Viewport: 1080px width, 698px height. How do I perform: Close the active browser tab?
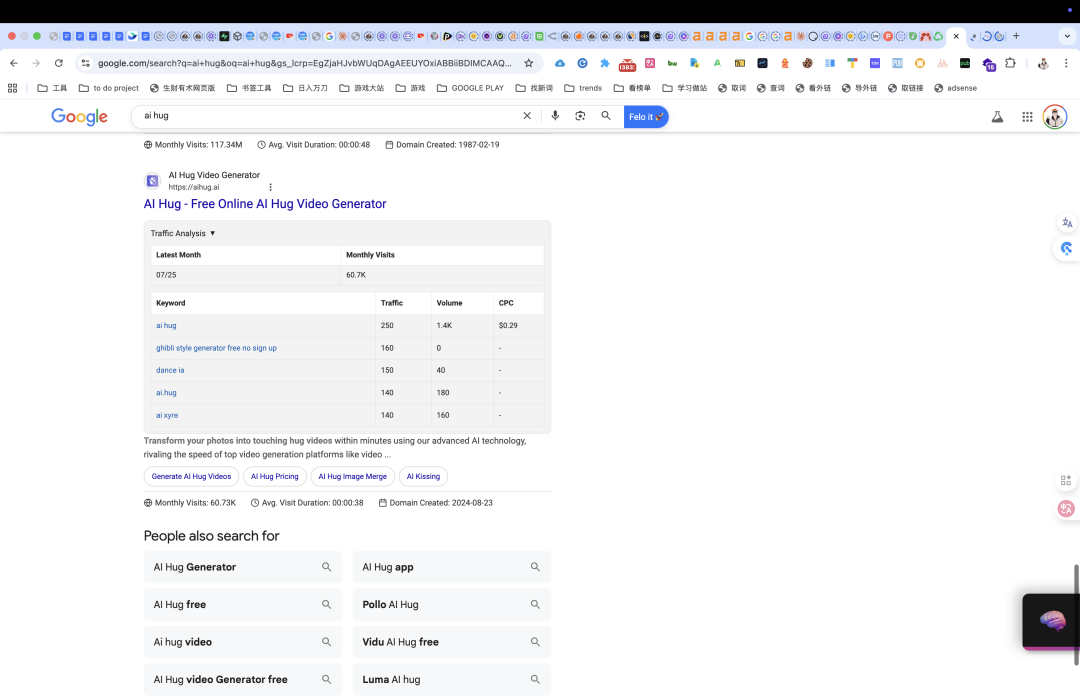click(956, 37)
